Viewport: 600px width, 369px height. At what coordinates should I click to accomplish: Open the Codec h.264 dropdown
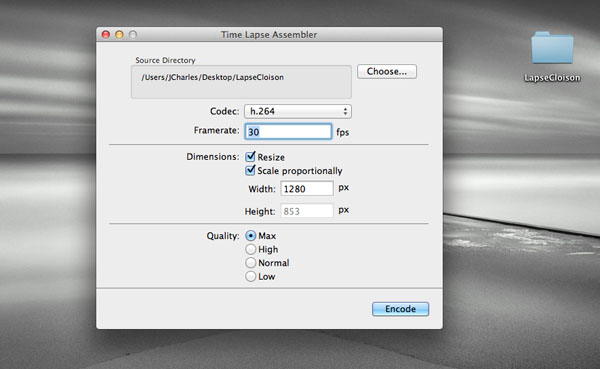[298, 111]
